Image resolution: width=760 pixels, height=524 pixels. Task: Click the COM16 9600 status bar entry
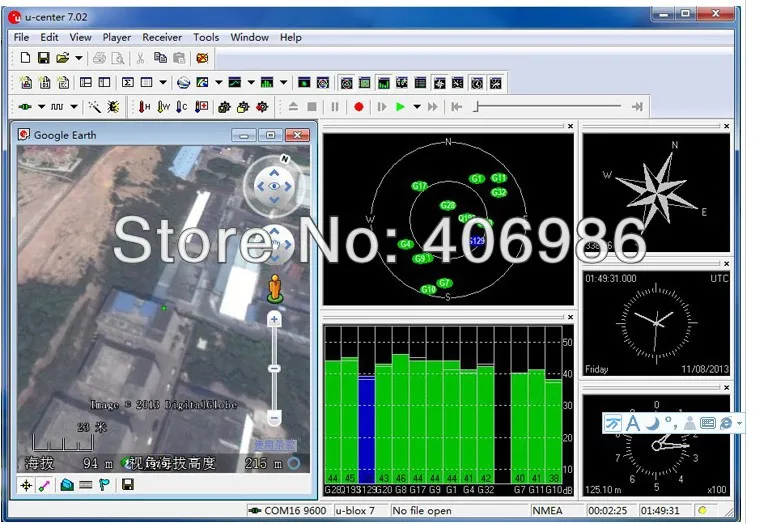289,510
